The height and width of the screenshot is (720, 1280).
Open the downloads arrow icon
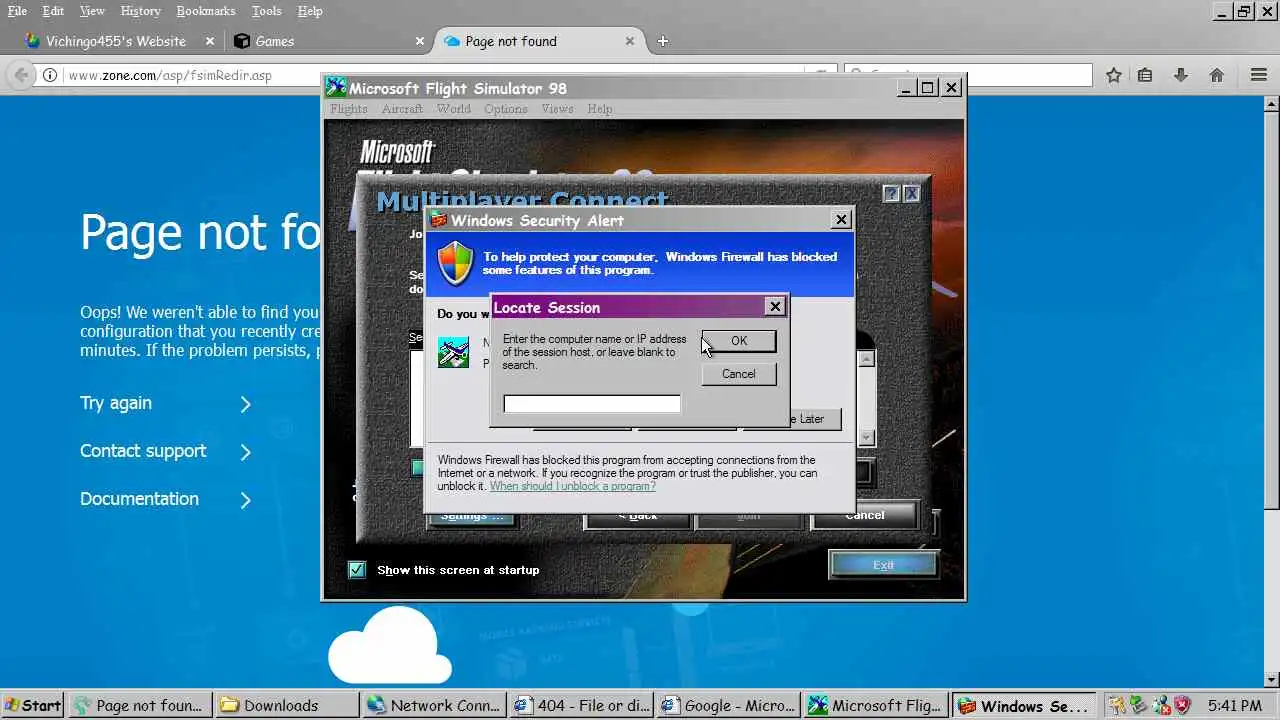point(1181,75)
